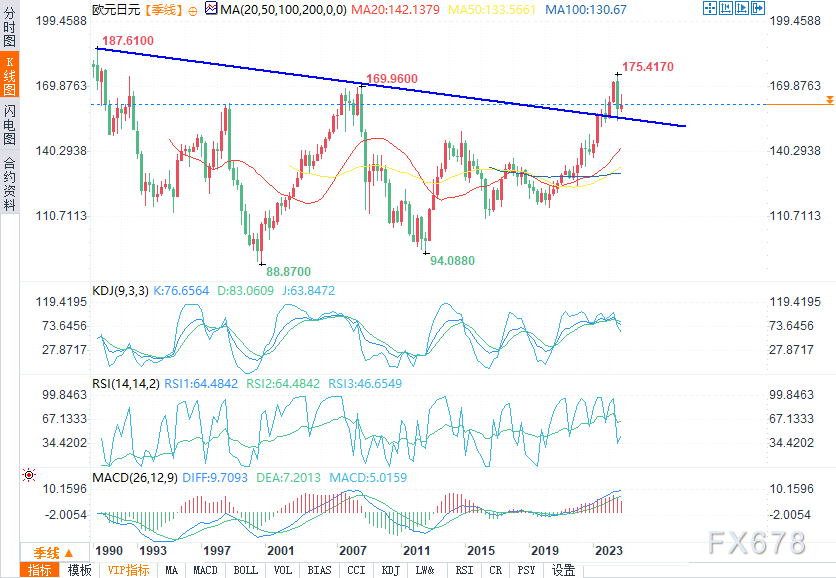This screenshot has width=836, height=578.
Task: Expand the 季线 period selector
Action: pyautogui.click(x=53, y=552)
